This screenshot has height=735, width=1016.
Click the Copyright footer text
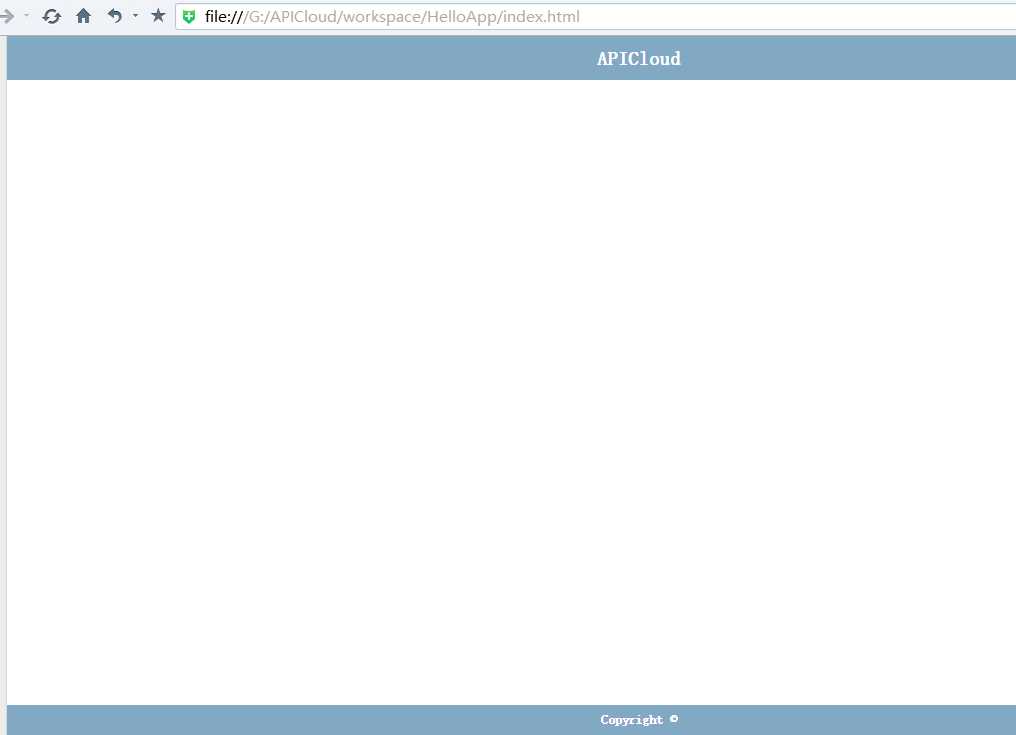tap(639, 719)
